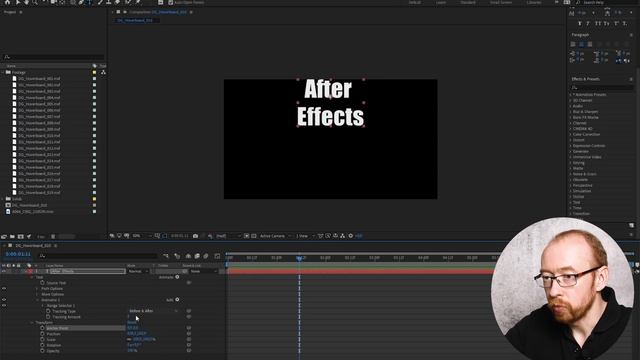640x360 pixels.
Task: Expand More Options group
Action: [38, 294]
